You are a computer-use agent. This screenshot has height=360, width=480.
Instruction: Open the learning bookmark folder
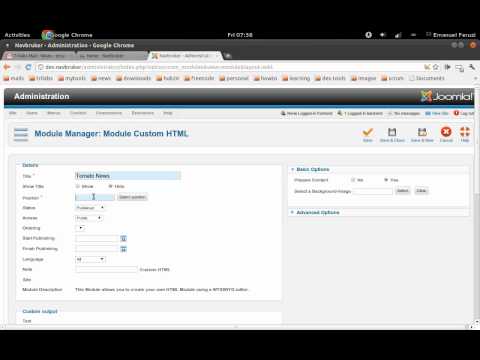coord(296,78)
